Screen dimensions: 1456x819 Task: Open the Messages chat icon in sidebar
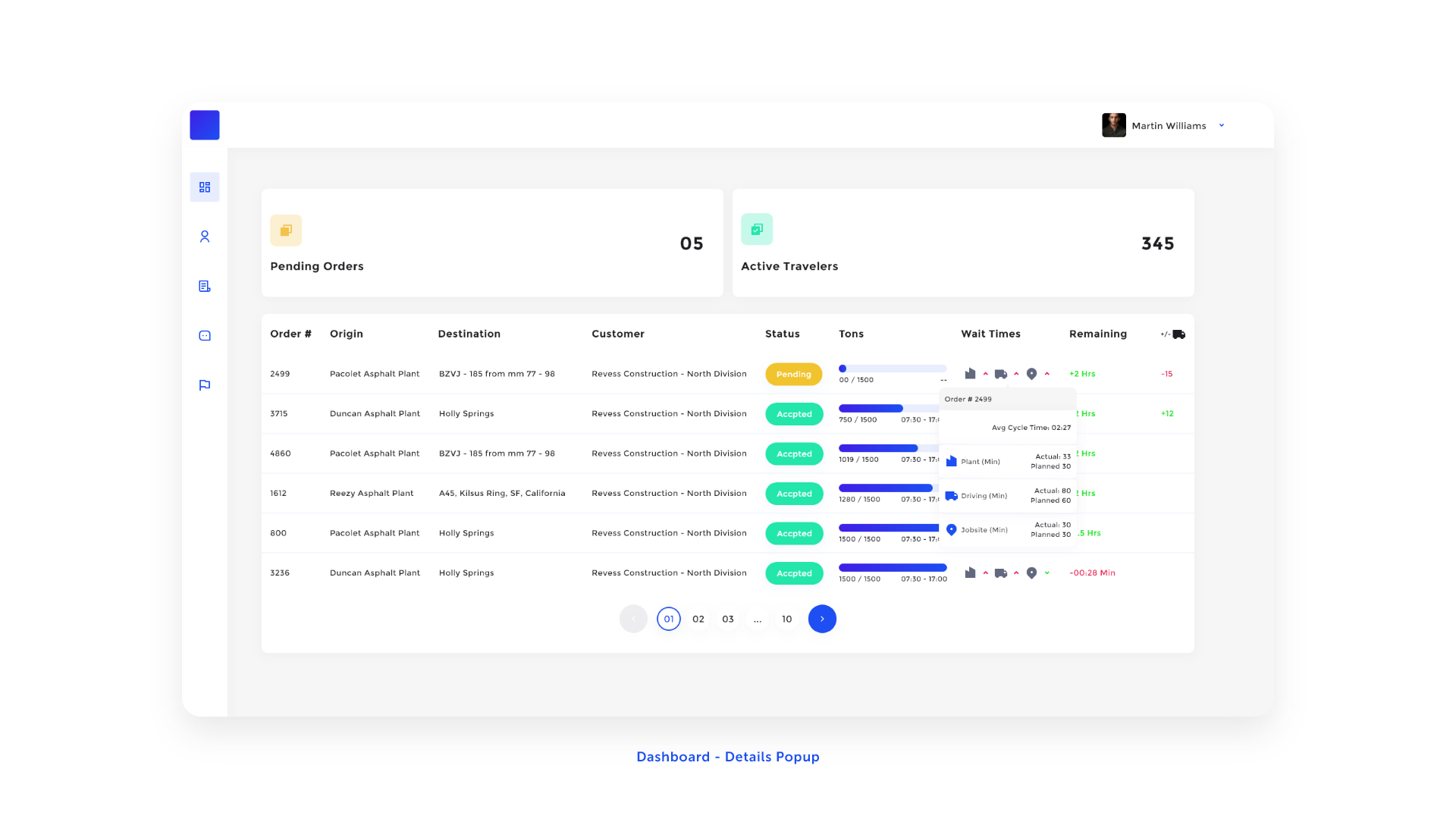tap(204, 335)
